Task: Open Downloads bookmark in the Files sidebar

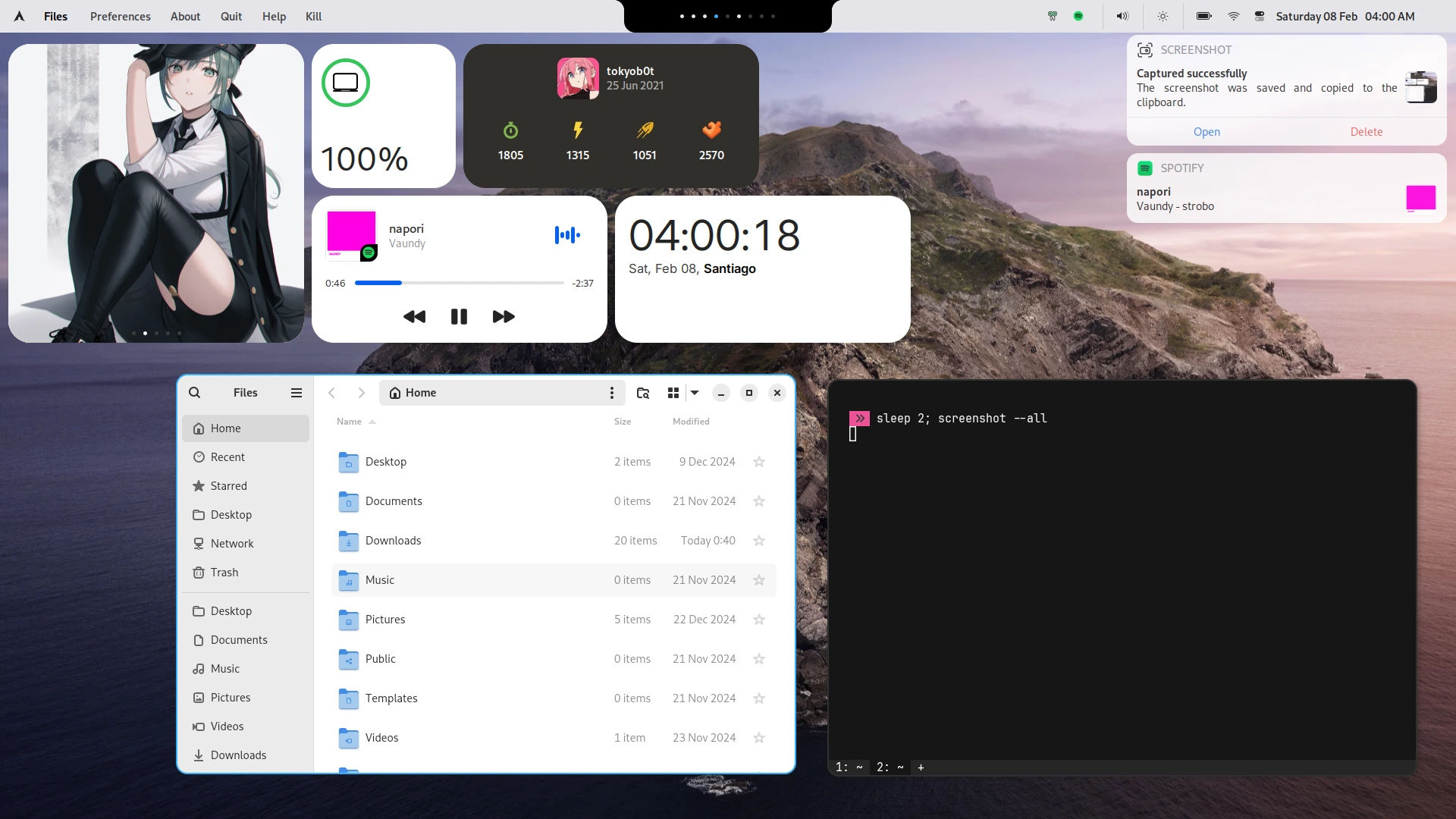Action: [246, 755]
